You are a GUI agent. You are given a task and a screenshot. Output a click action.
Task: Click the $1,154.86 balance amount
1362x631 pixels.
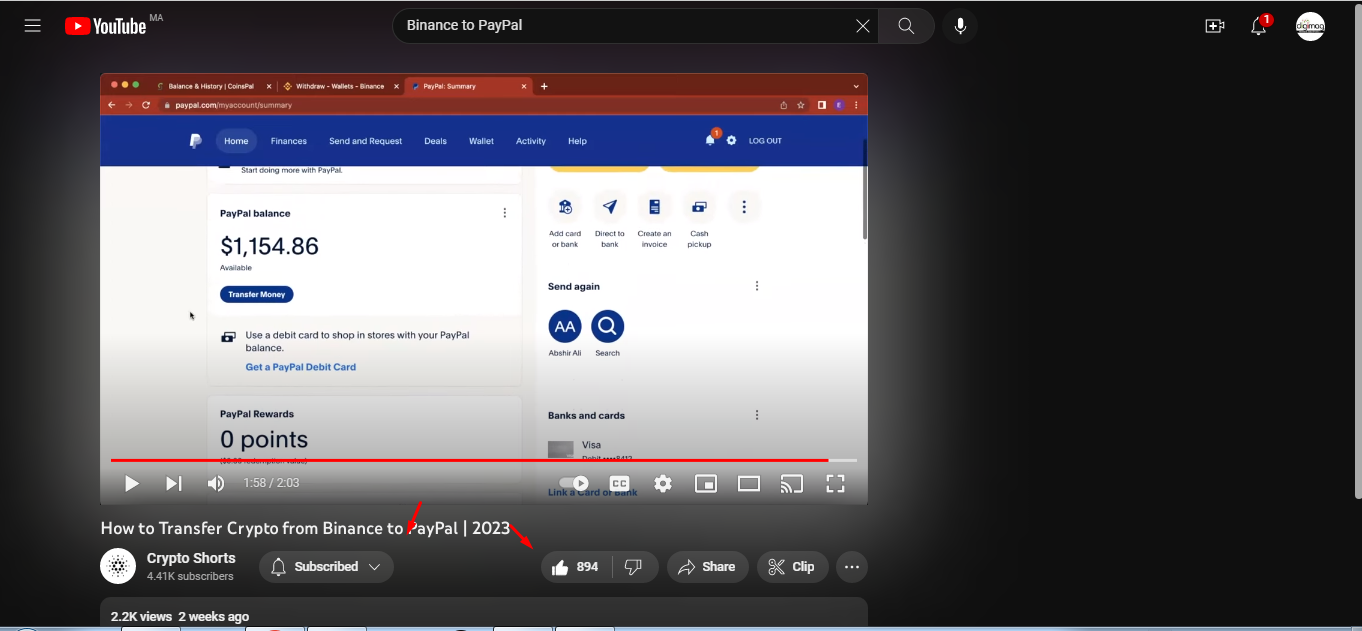(x=269, y=246)
